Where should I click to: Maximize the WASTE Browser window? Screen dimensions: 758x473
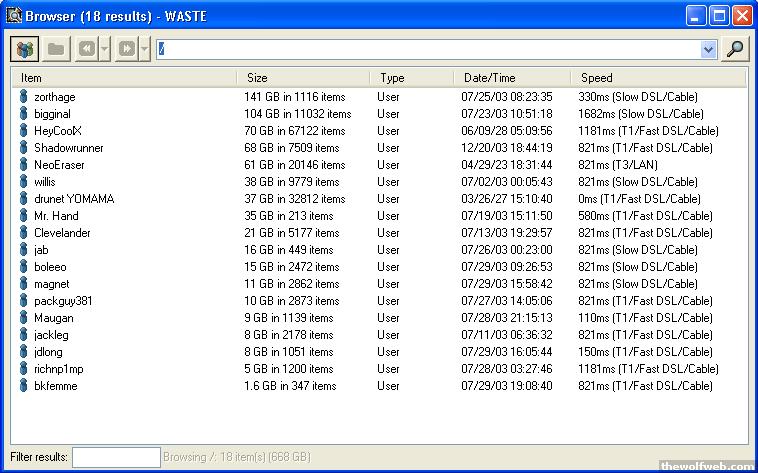point(719,15)
